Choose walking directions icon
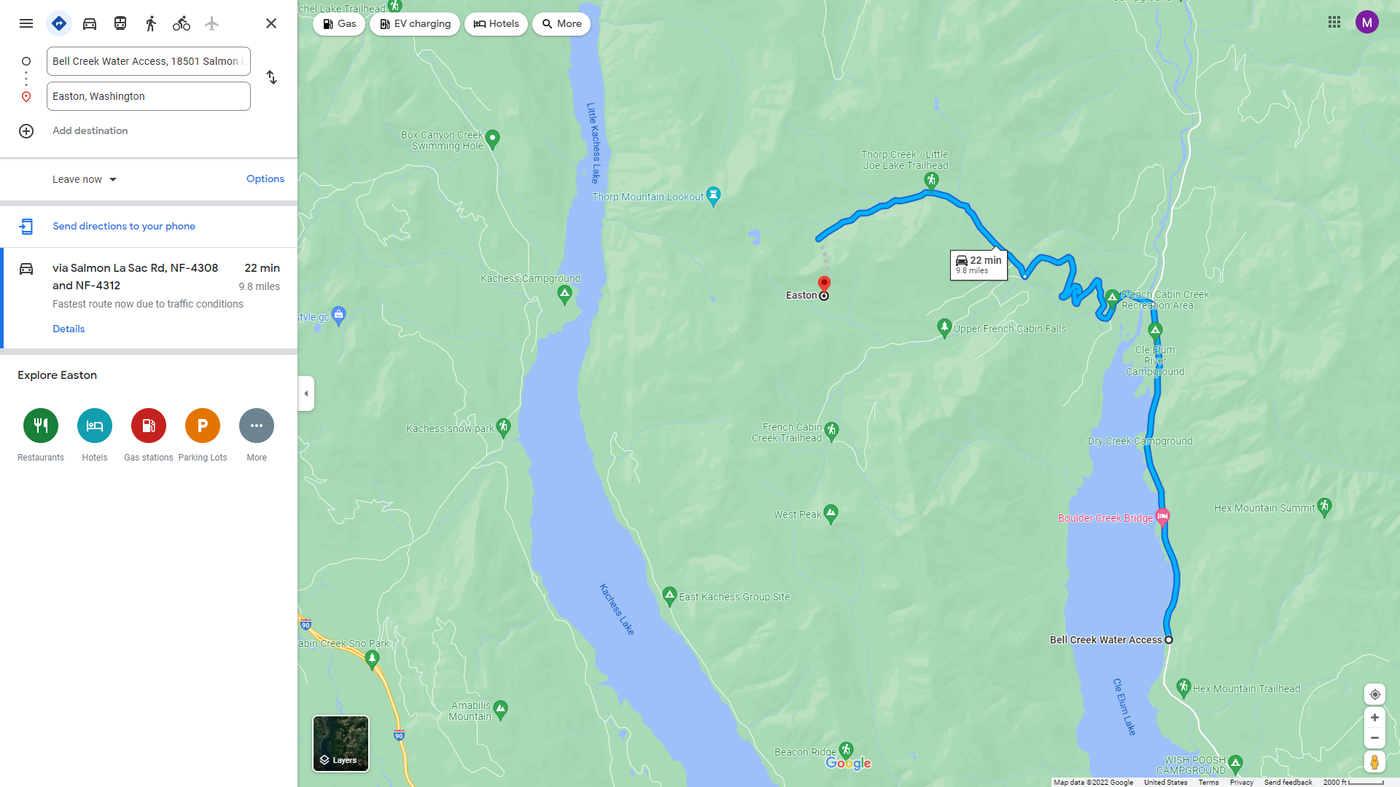 tap(151, 23)
